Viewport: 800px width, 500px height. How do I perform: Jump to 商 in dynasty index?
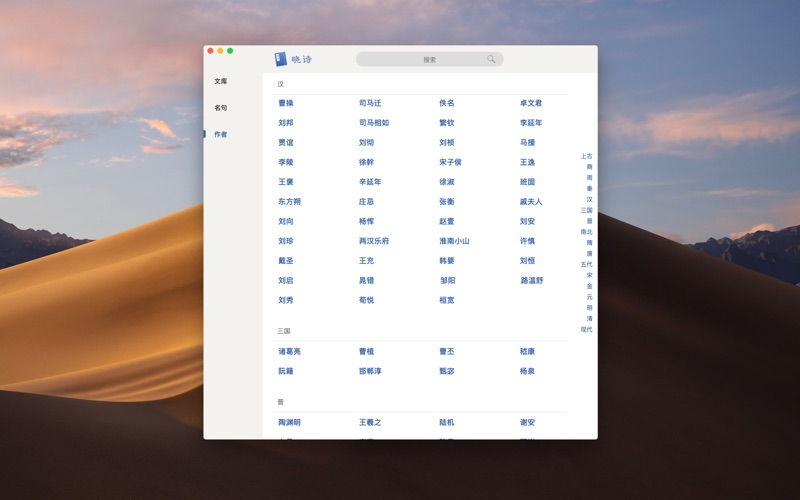click(589, 167)
